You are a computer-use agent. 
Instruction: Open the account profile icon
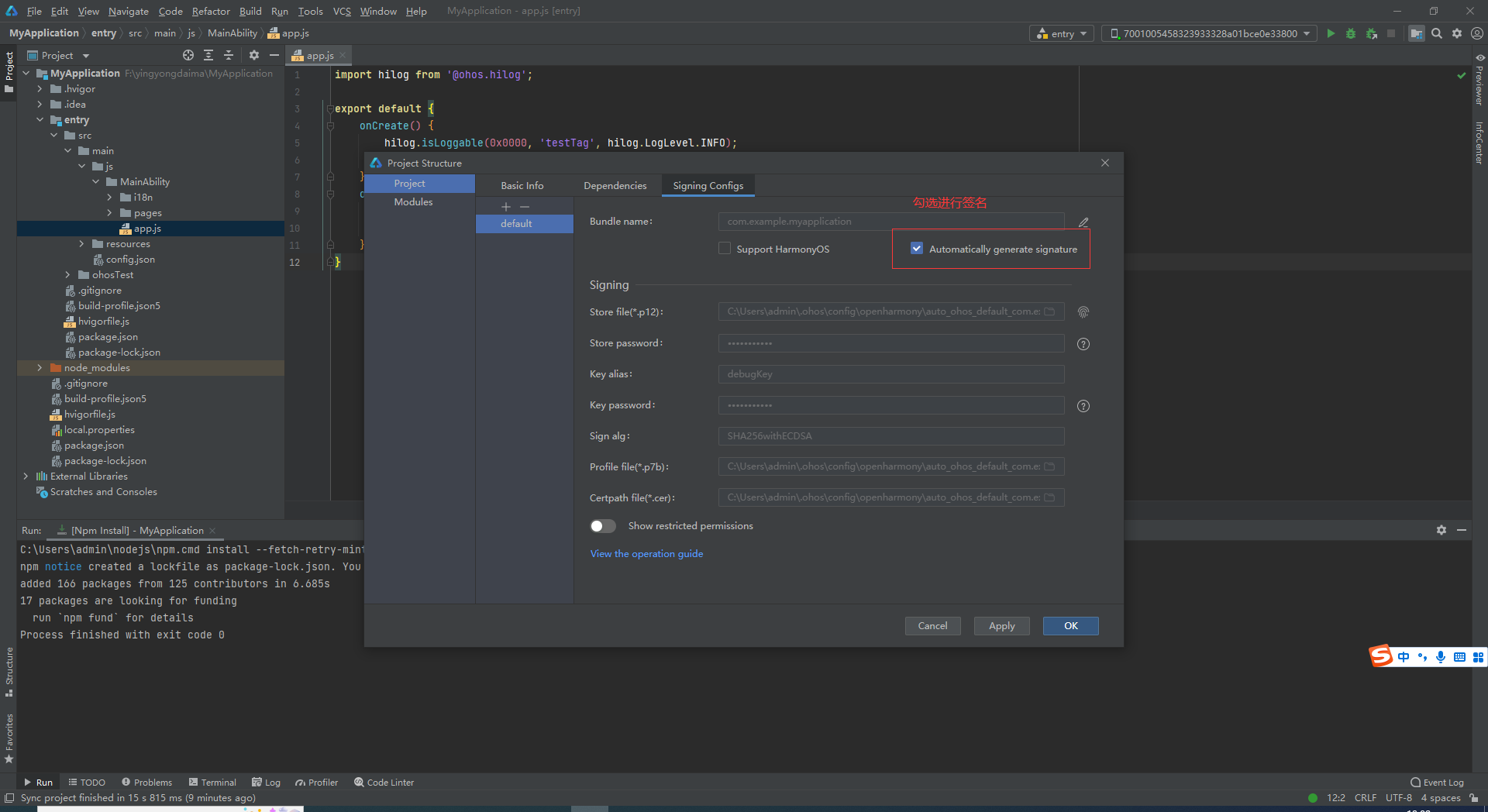tap(1477, 33)
